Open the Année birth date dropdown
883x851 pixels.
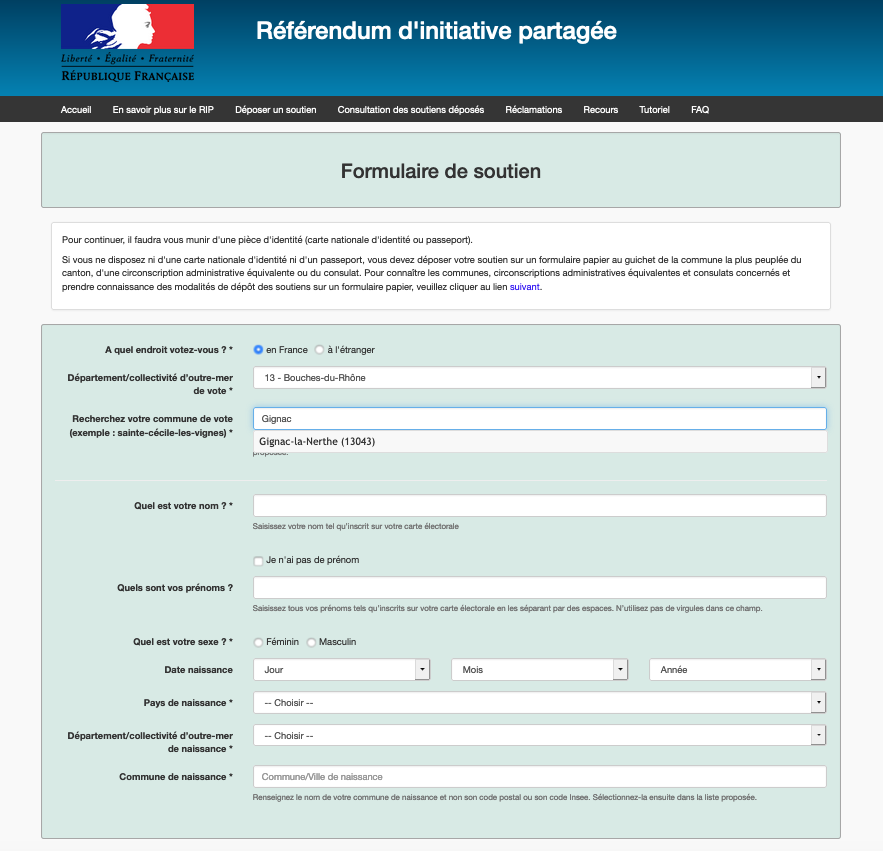[x=737, y=670]
